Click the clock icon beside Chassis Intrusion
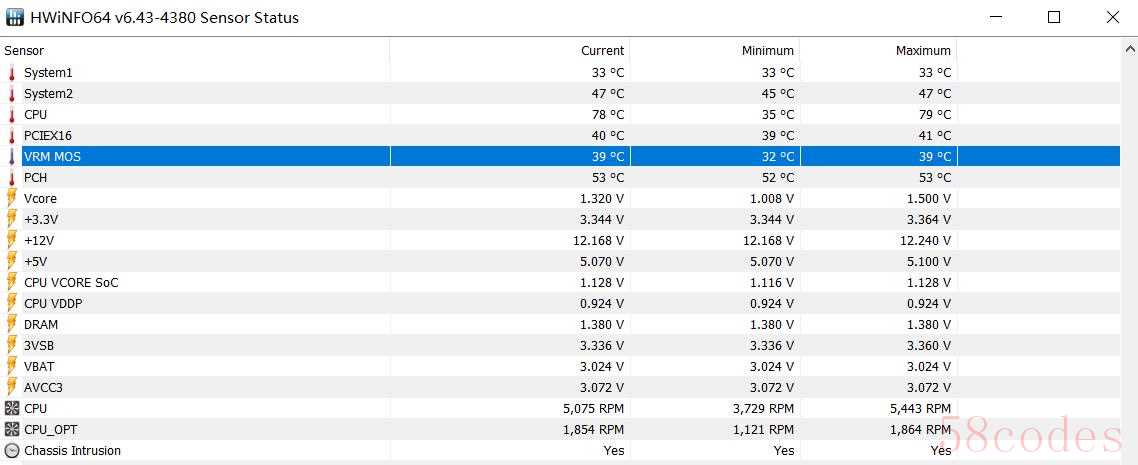 (12, 450)
